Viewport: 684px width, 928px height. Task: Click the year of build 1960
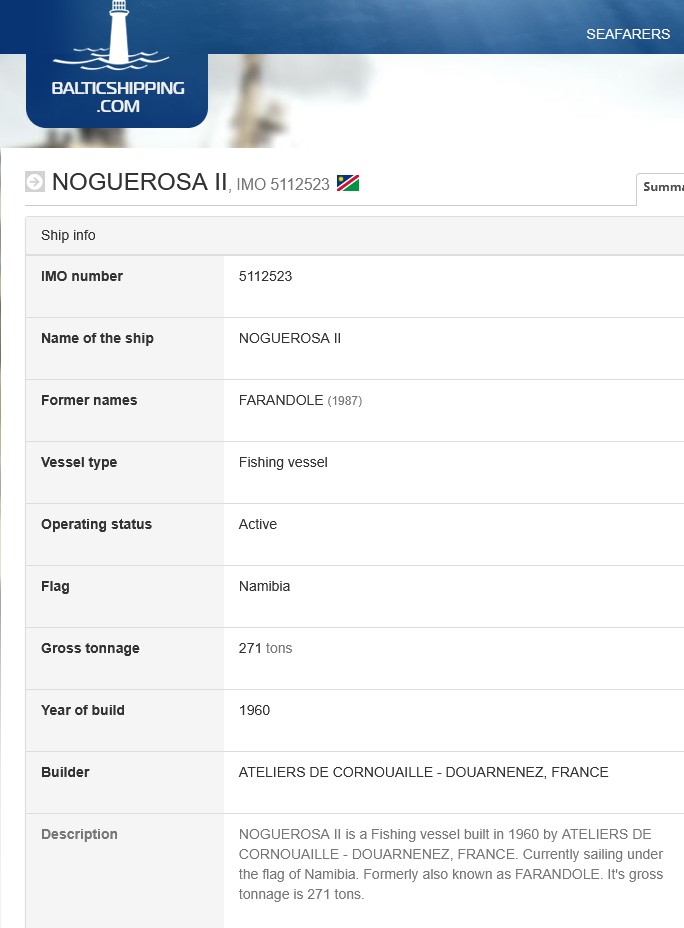254,710
